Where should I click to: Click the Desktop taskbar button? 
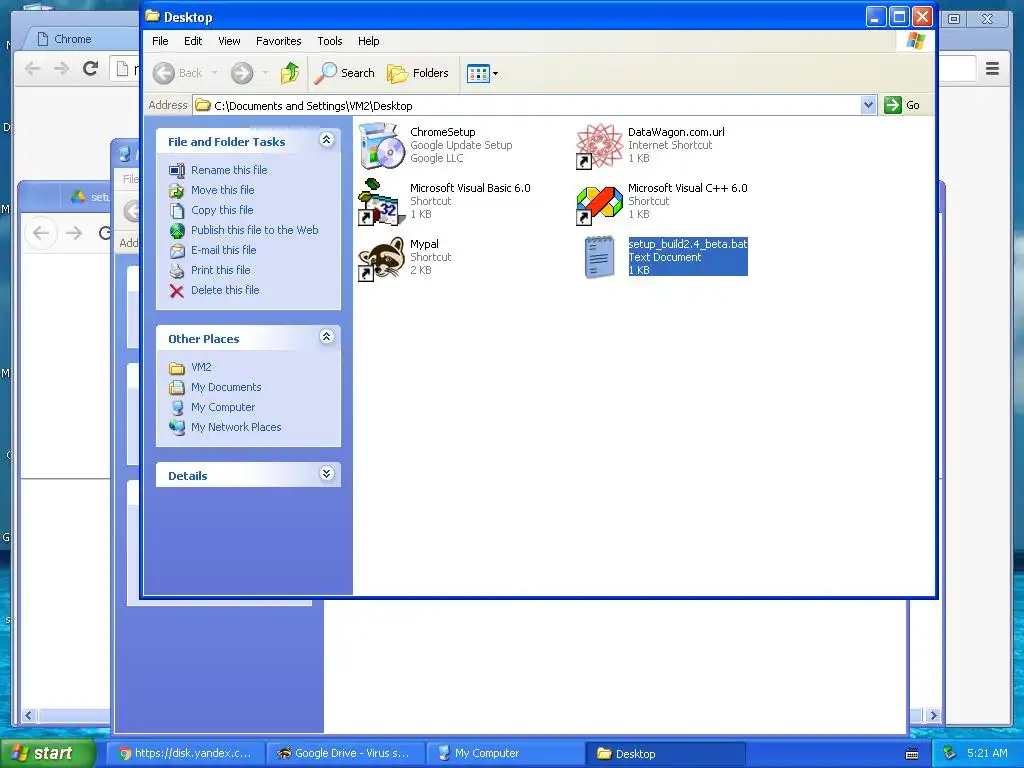[x=666, y=754]
